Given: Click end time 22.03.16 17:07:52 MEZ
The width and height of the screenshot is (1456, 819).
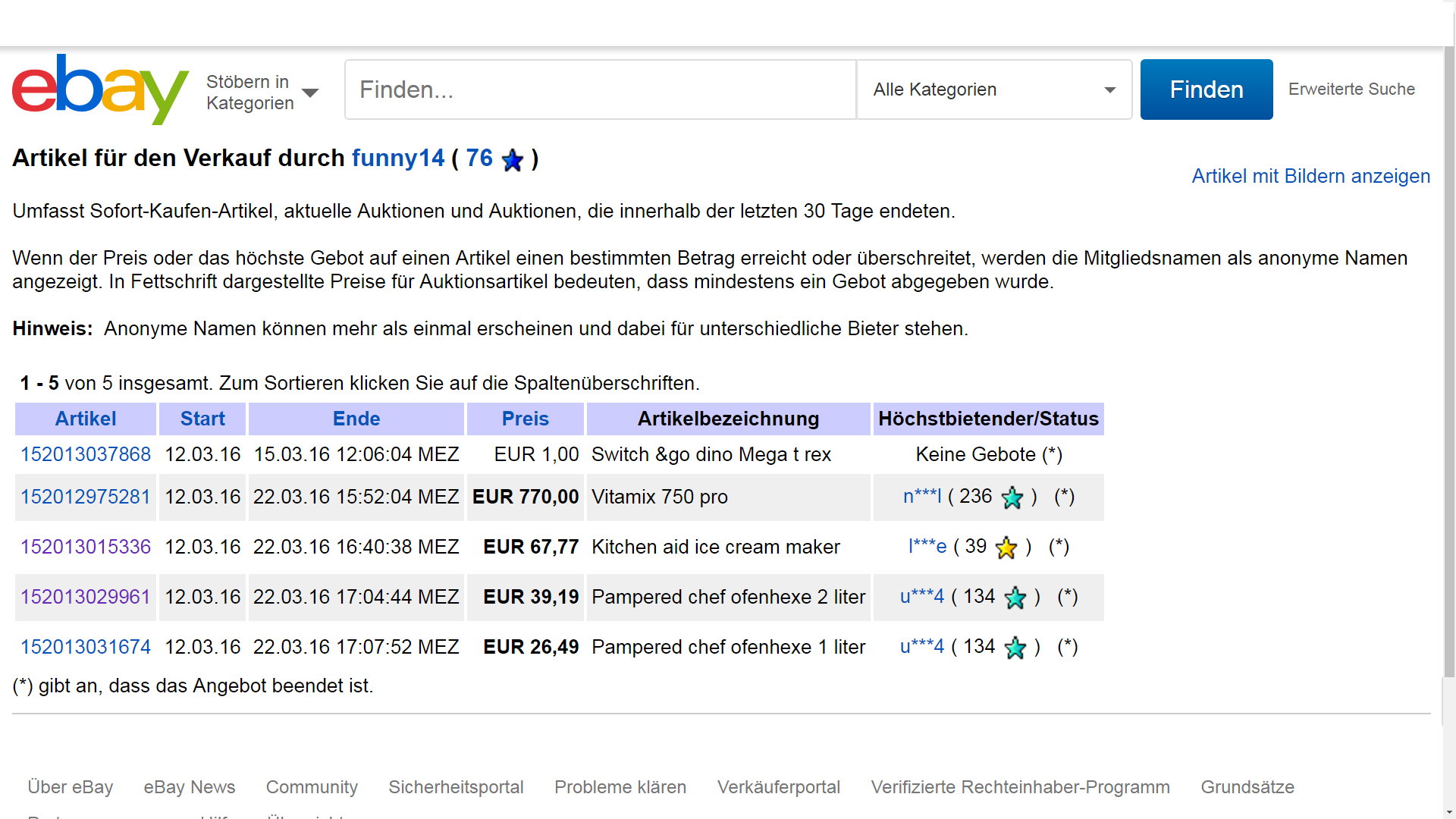Looking at the screenshot, I should 356,647.
